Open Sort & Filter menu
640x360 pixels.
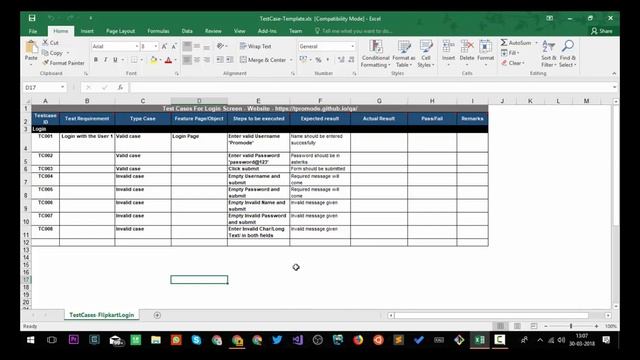tap(549, 53)
